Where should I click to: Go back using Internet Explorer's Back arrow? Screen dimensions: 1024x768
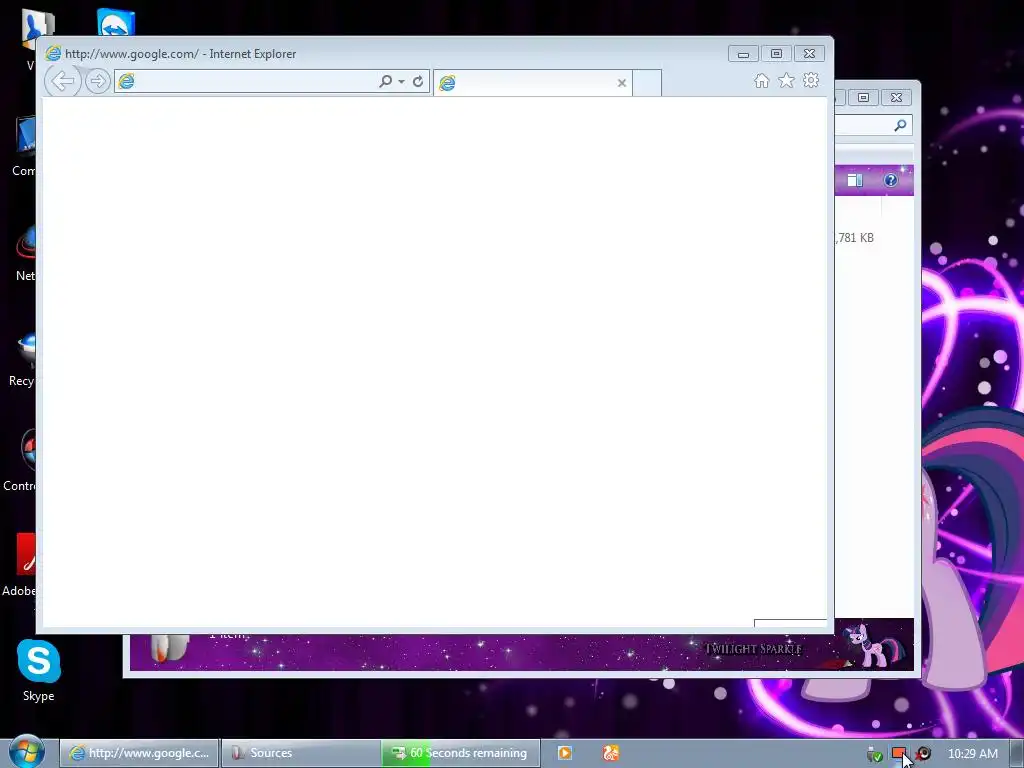[63, 82]
